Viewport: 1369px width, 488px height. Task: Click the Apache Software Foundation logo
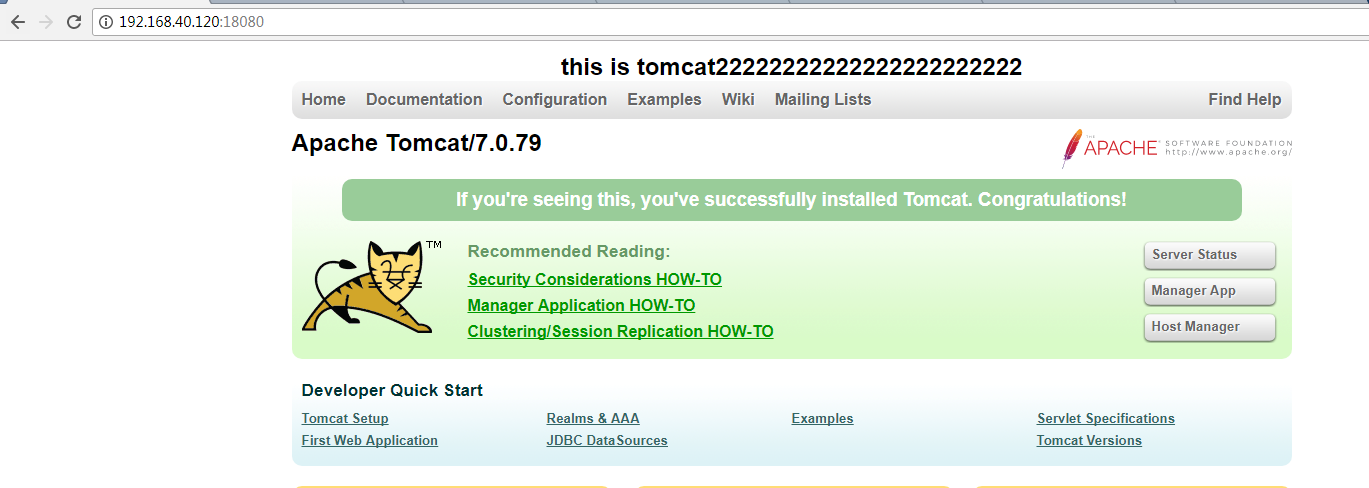pyautogui.click(x=1177, y=148)
